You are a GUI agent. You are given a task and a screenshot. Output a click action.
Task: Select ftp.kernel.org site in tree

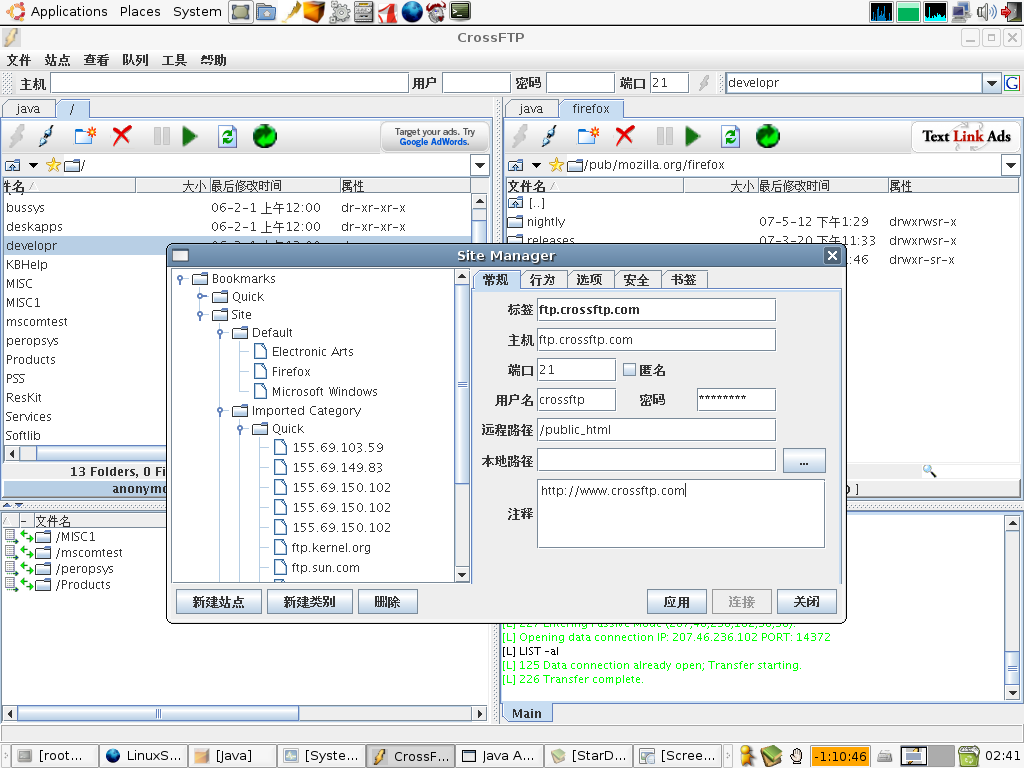(x=330, y=548)
